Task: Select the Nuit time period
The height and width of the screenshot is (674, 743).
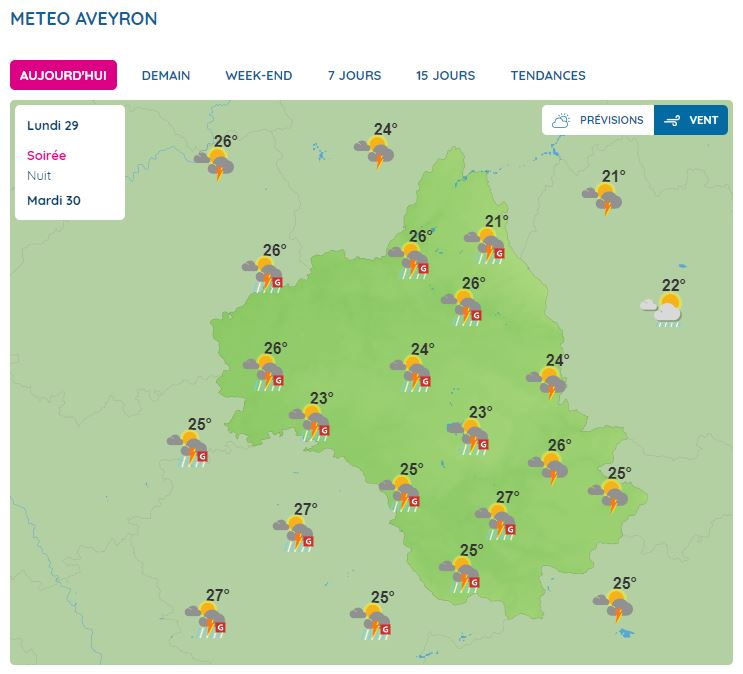Action: click(x=39, y=176)
